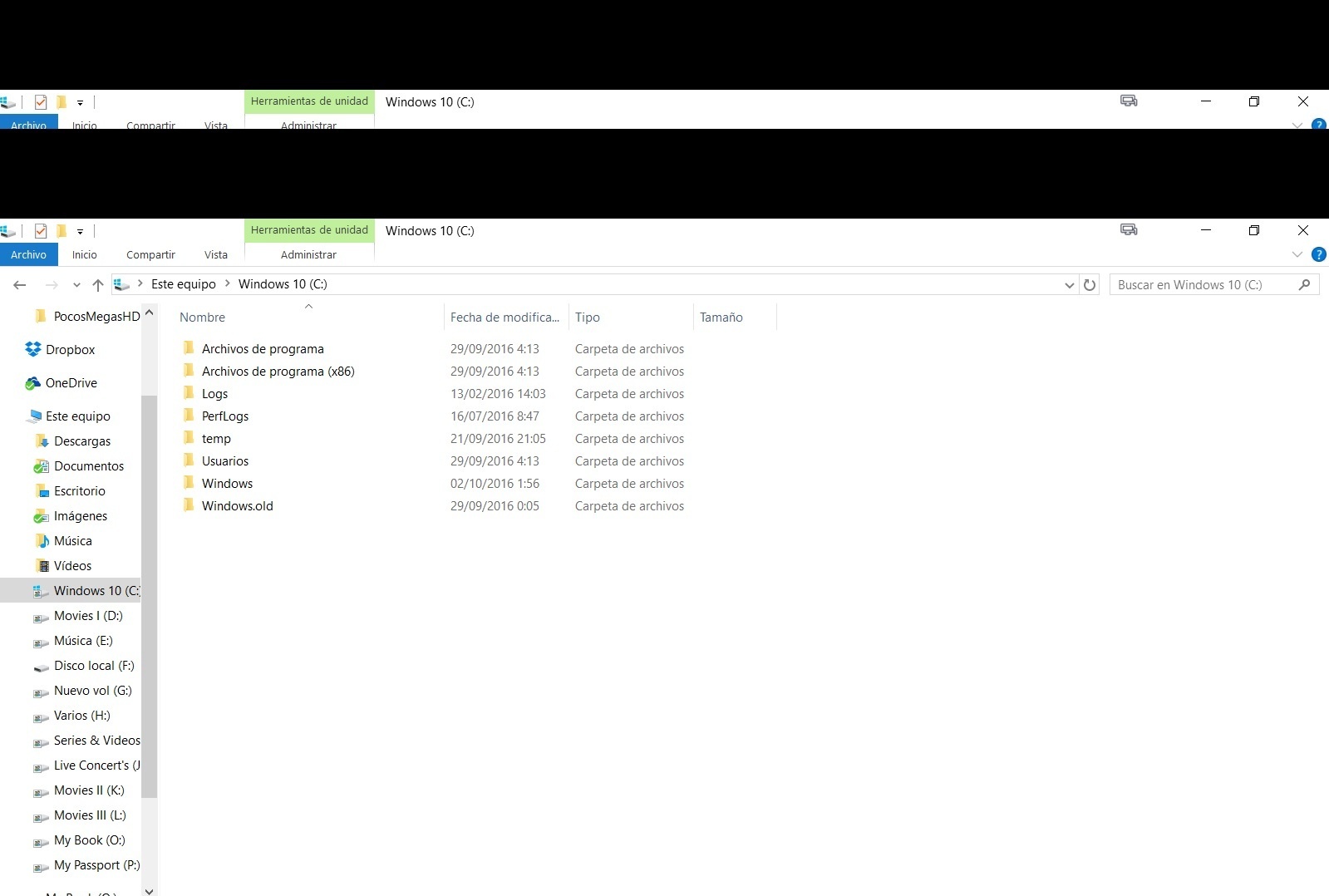Image resolution: width=1329 pixels, height=896 pixels.
Task: Open Escritorio in the navigation pane
Action: tap(70, 491)
